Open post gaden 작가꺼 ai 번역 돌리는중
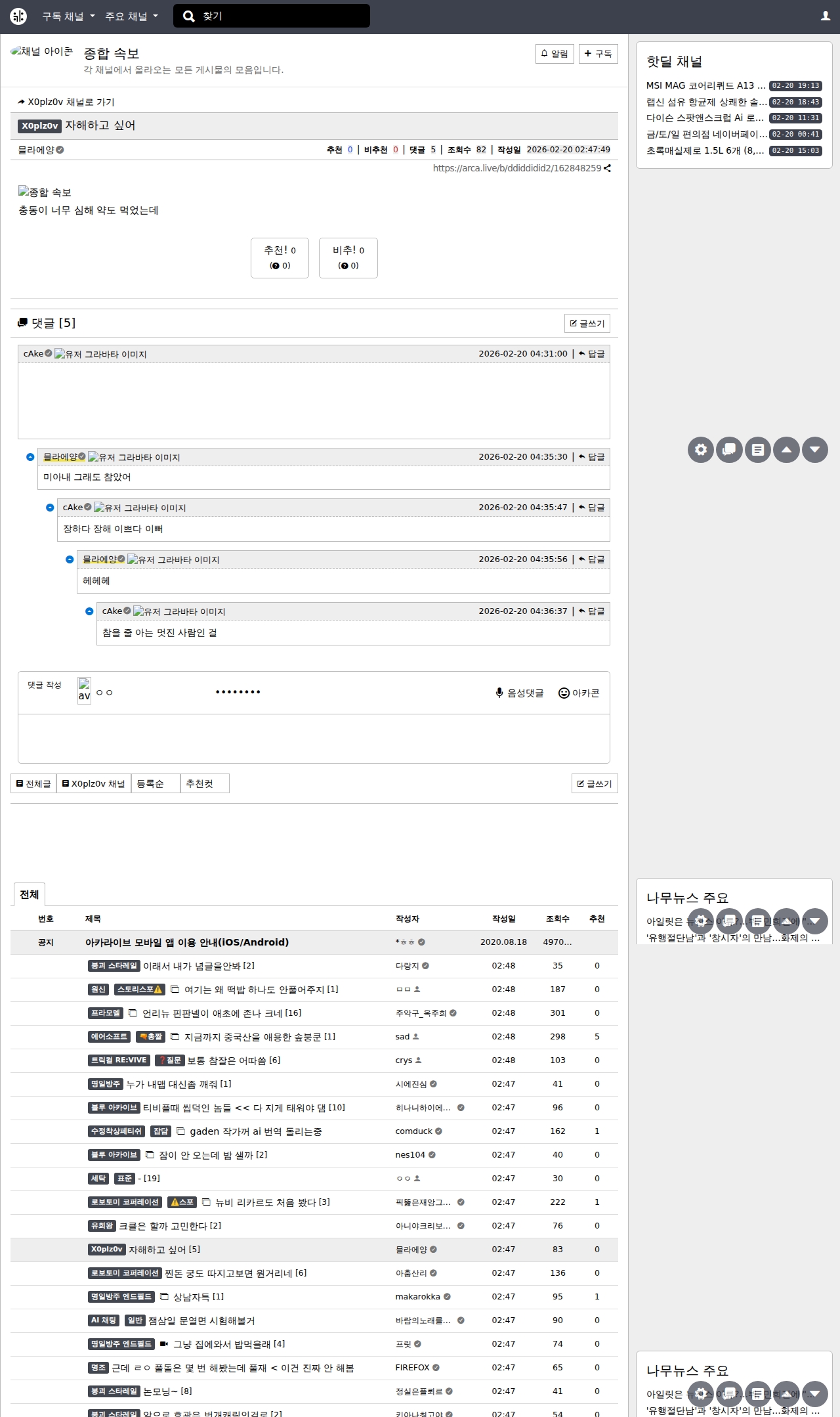 coord(255,1131)
